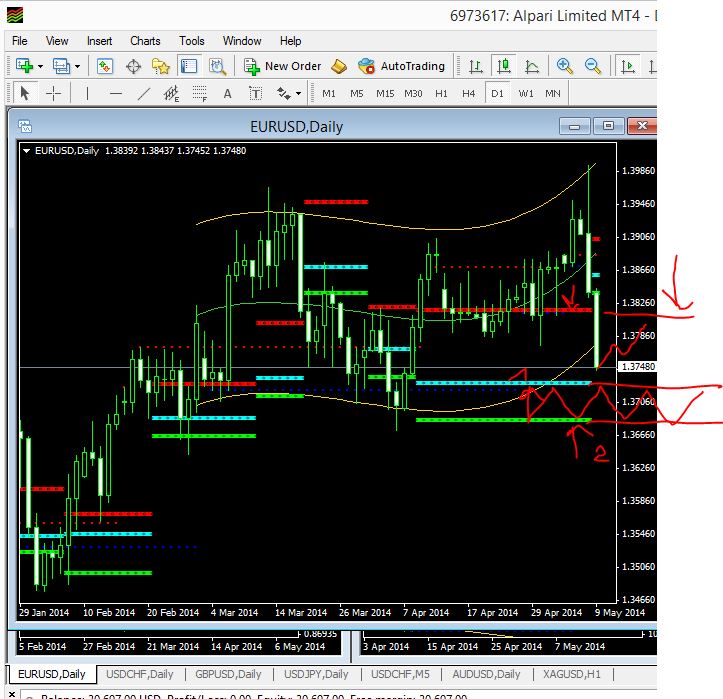This screenshot has height=699, width=723.
Task: Open a New Chart from toolbar icon
Action: point(24,66)
